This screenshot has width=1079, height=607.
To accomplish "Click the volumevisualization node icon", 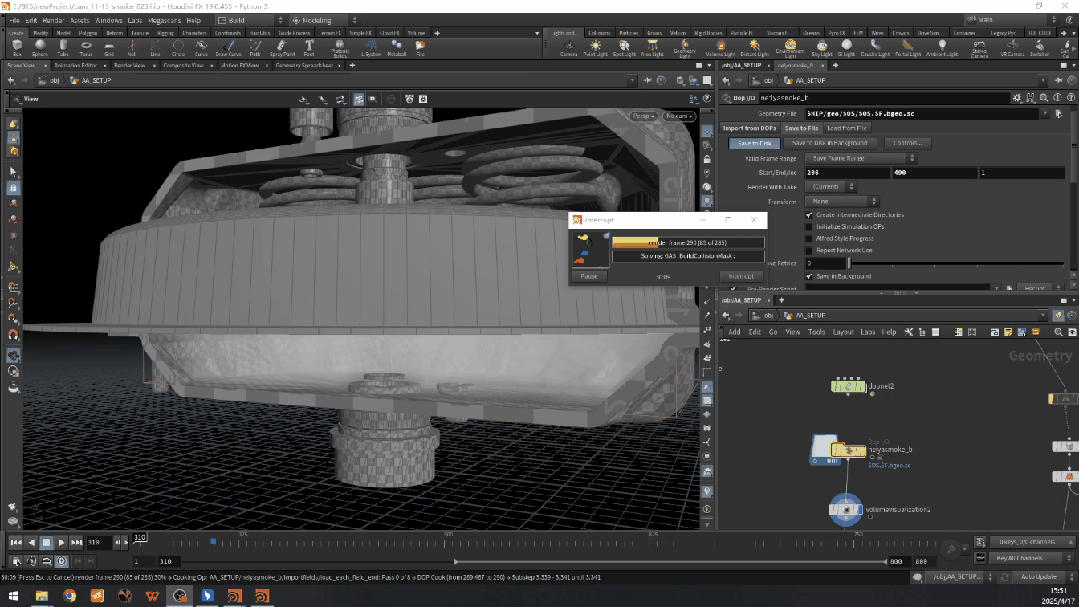I will (x=846, y=510).
